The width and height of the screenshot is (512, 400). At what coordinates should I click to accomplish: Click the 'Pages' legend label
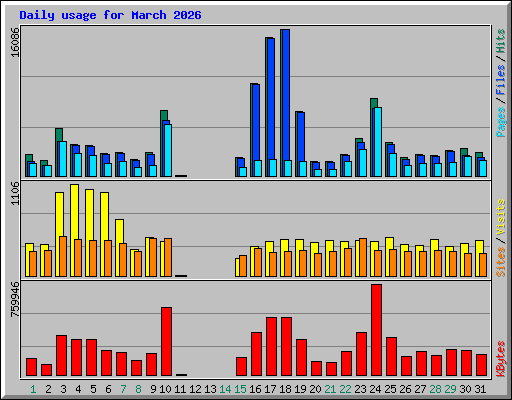(x=501, y=122)
